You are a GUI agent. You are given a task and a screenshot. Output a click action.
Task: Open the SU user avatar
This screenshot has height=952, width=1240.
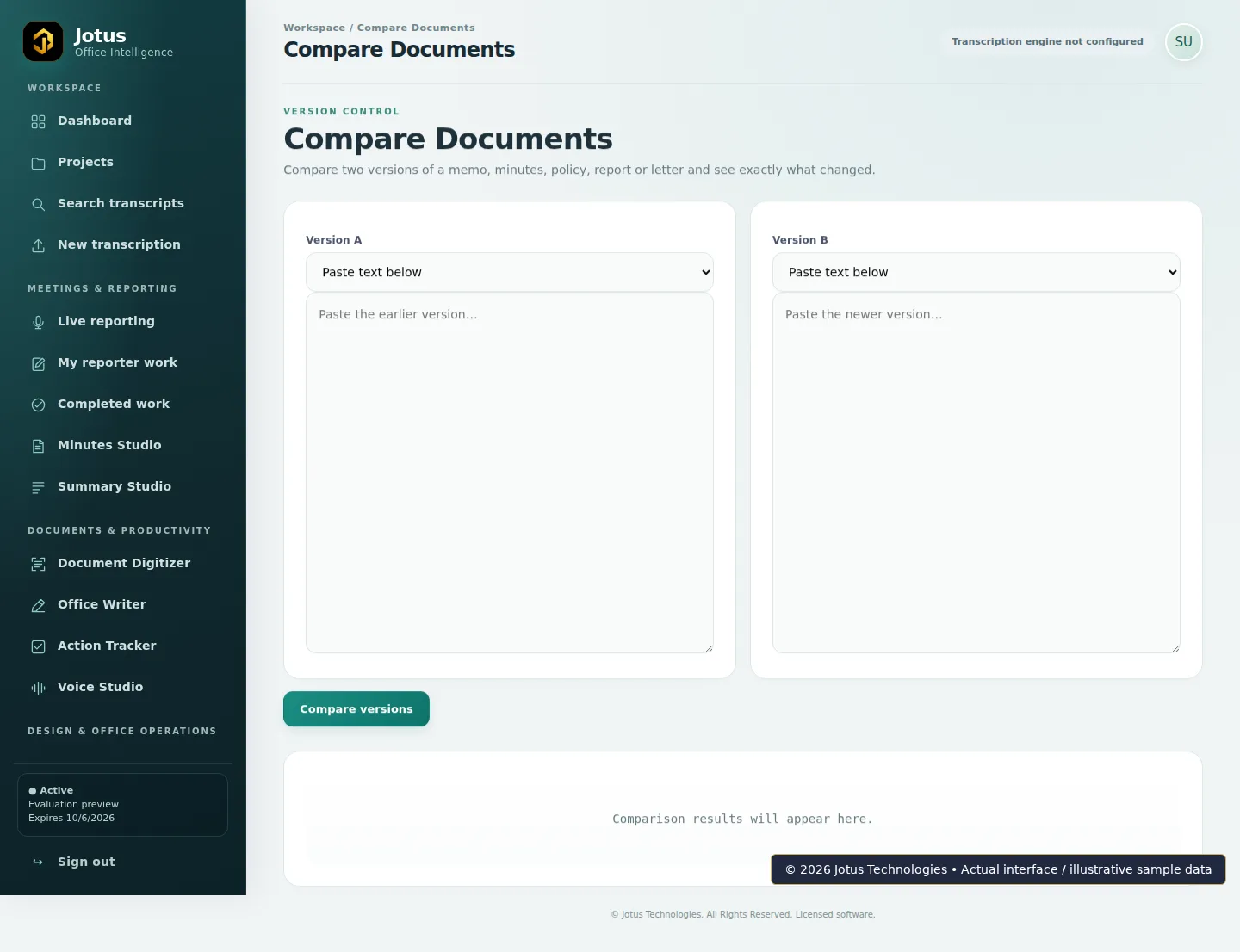click(x=1183, y=42)
